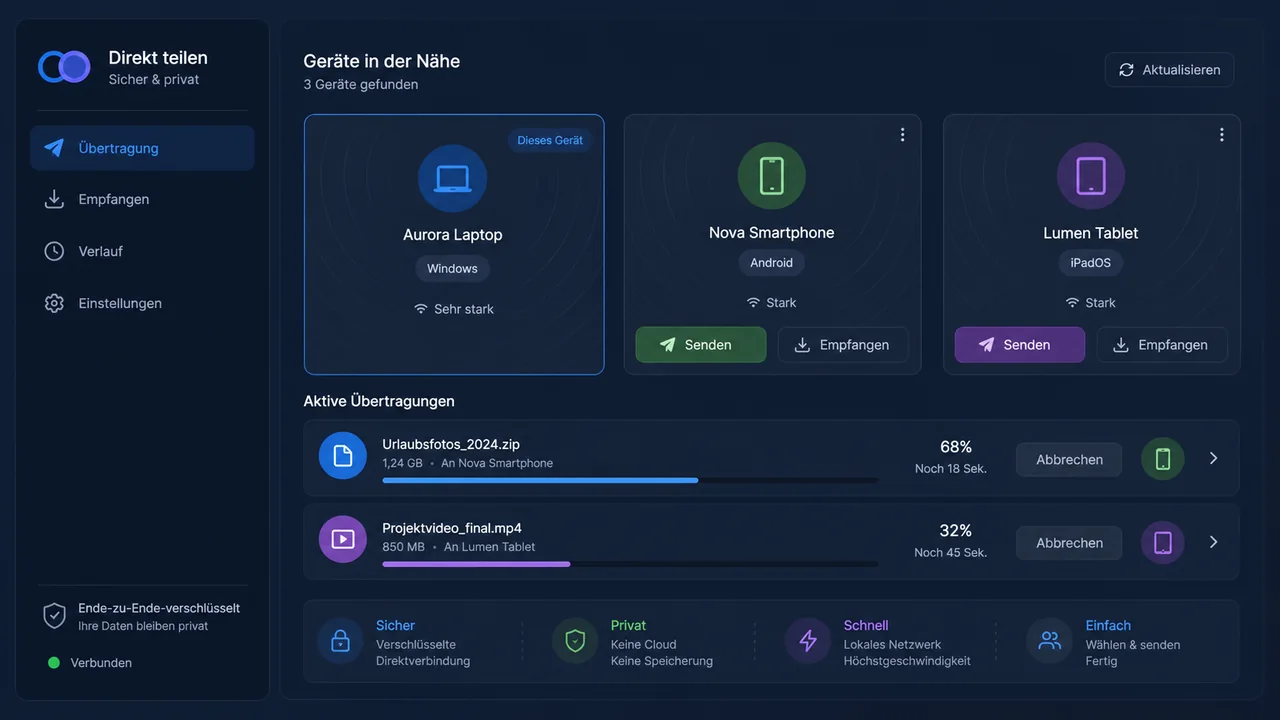The height and width of the screenshot is (720, 1280).
Task: Click the green Verbunden status dot
Action: [x=54, y=663]
